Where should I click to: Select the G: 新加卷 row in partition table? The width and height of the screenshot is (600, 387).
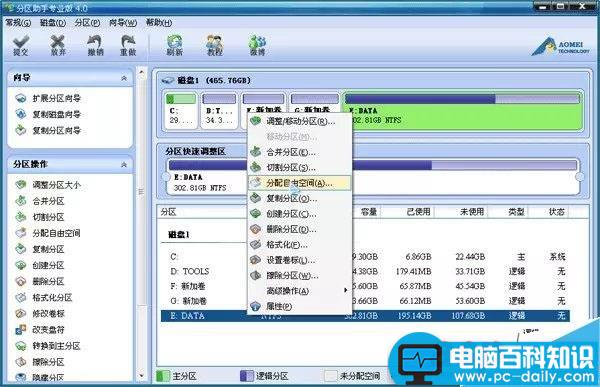(x=365, y=301)
